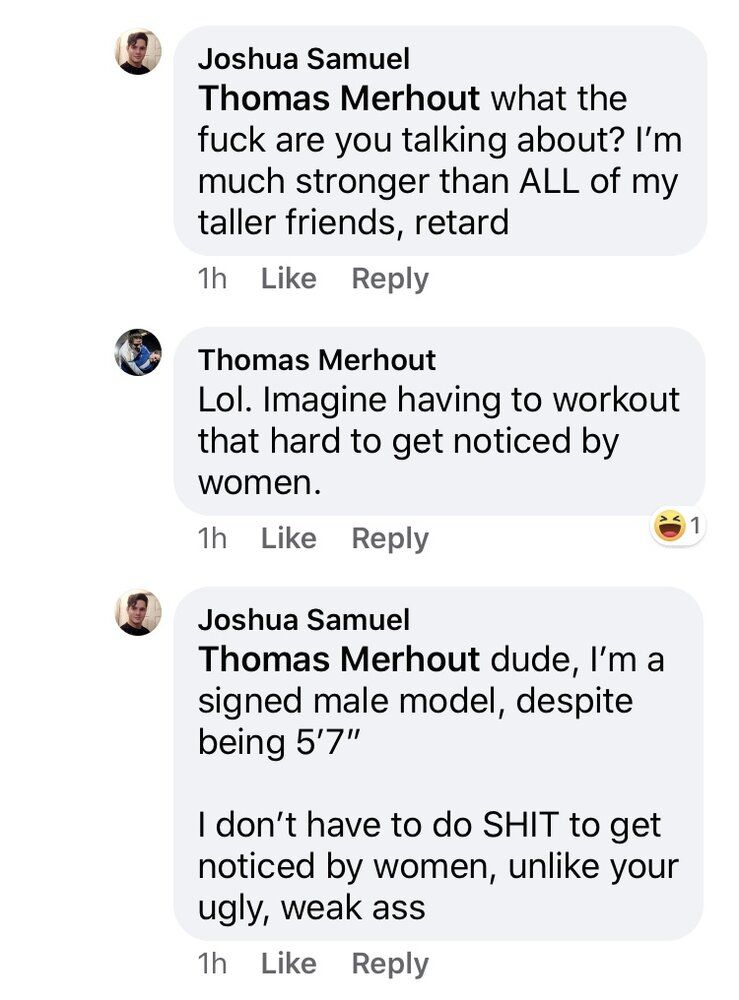Viewport: 739px width, 1000px height.
Task: Open Joshua Samuel's name above 'signed male model' comment
Action: [304, 619]
